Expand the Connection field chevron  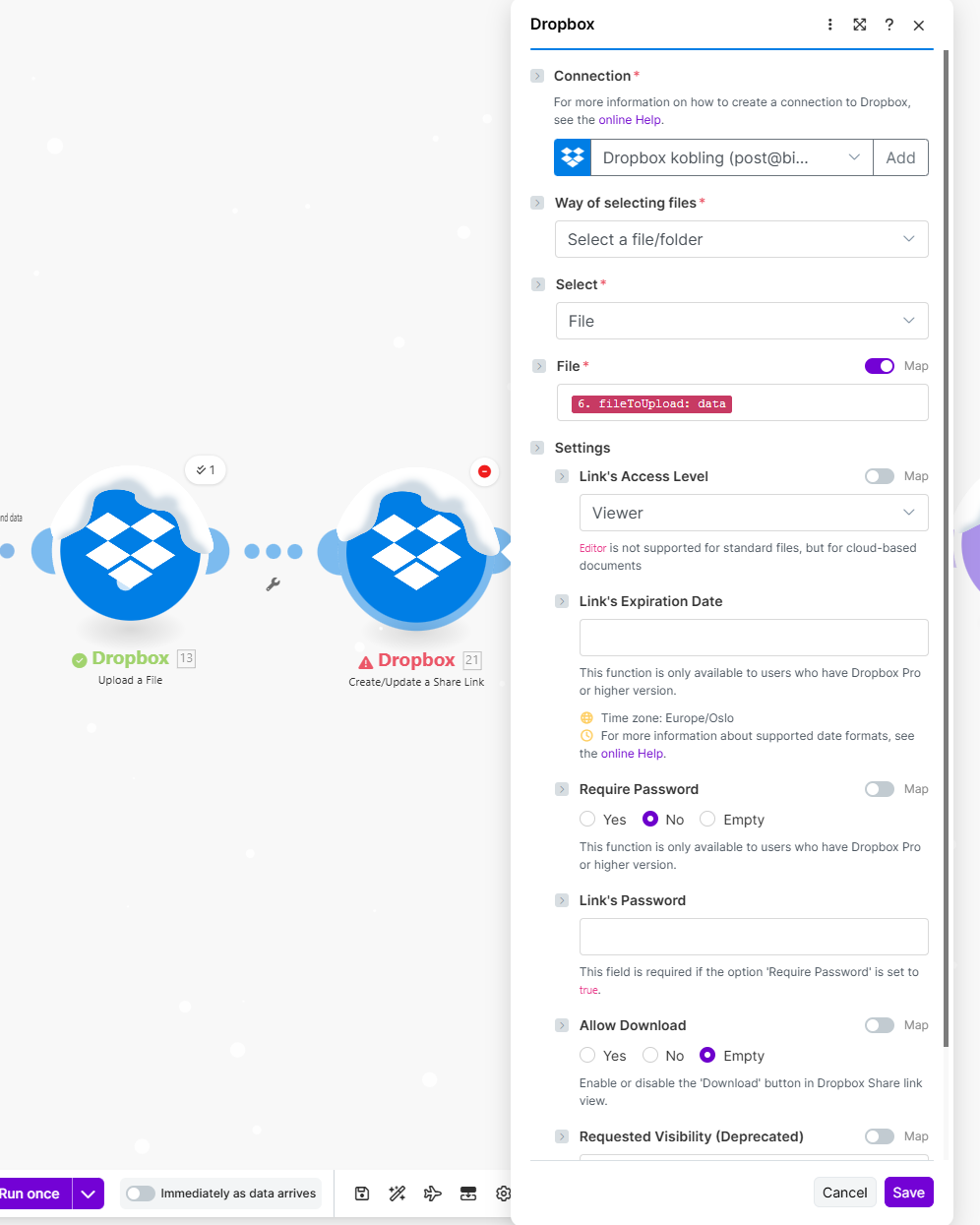(x=537, y=76)
